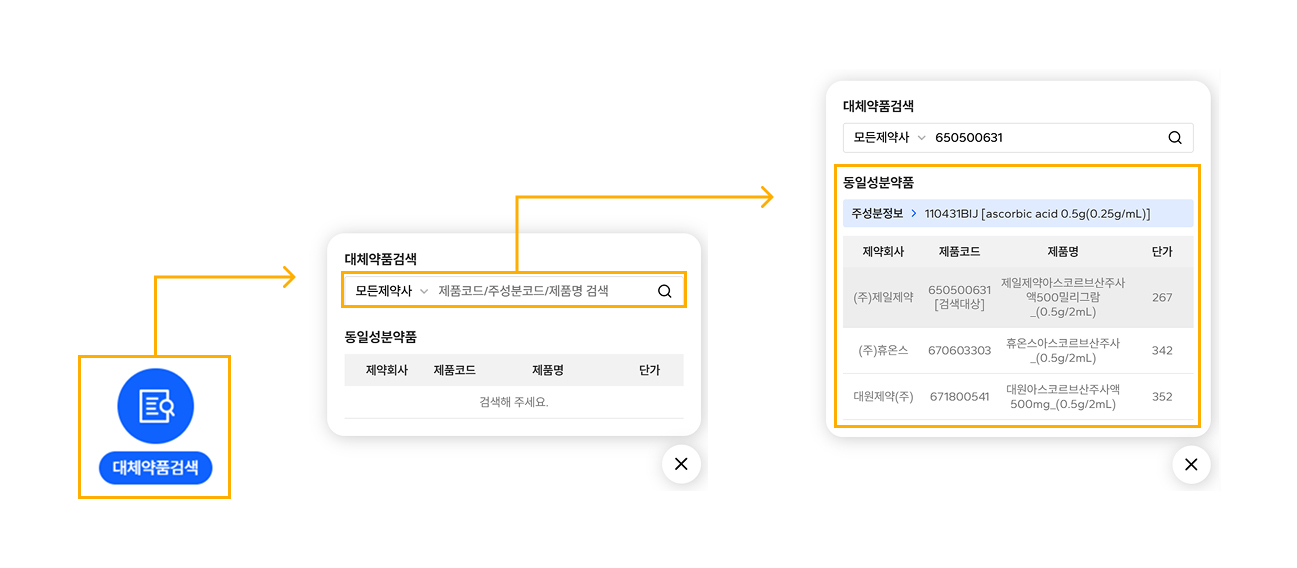Viewport: 1297px width, 568px height.
Task: Close the empty search panel with X
Action: tap(681, 464)
